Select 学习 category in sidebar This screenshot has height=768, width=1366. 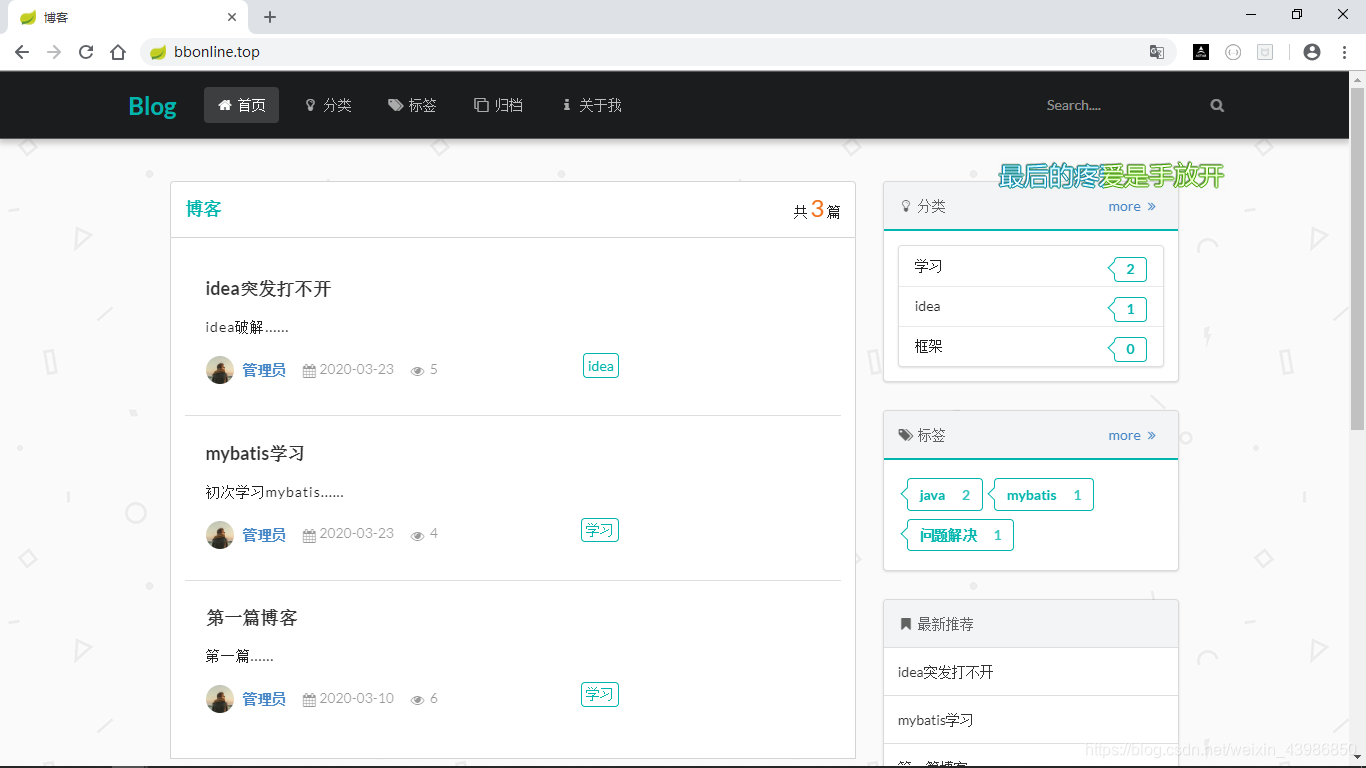pos(1031,267)
